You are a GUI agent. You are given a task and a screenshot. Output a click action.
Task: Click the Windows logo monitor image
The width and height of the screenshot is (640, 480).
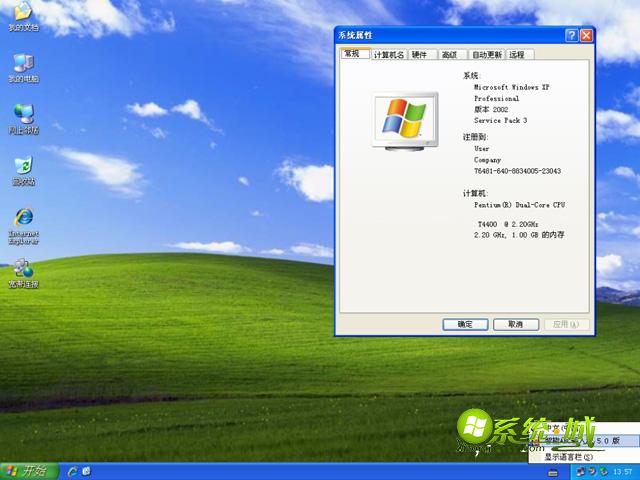[405, 121]
